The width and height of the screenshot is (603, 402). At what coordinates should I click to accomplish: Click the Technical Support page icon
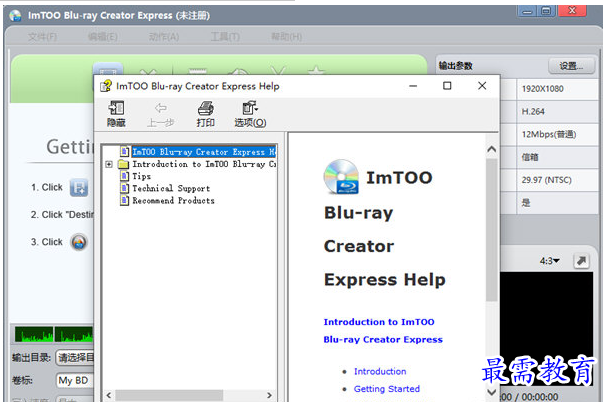[124, 188]
